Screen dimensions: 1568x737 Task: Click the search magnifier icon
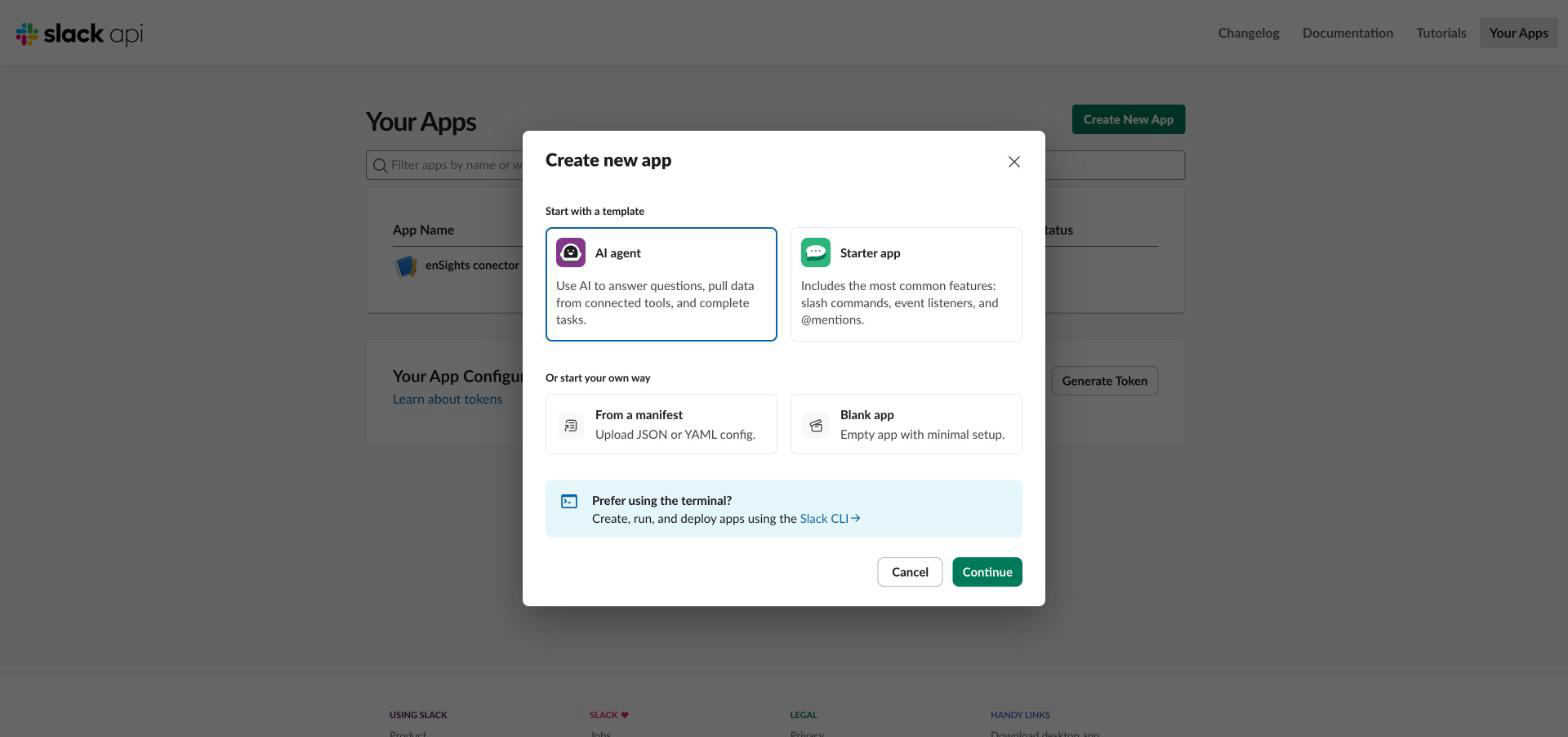tap(380, 165)
